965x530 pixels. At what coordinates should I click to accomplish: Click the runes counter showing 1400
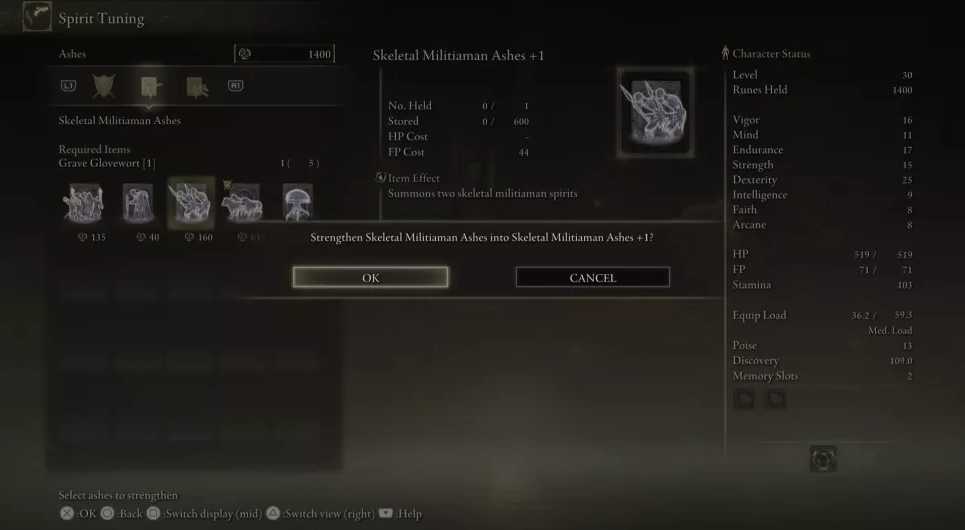tap(284, 54)
